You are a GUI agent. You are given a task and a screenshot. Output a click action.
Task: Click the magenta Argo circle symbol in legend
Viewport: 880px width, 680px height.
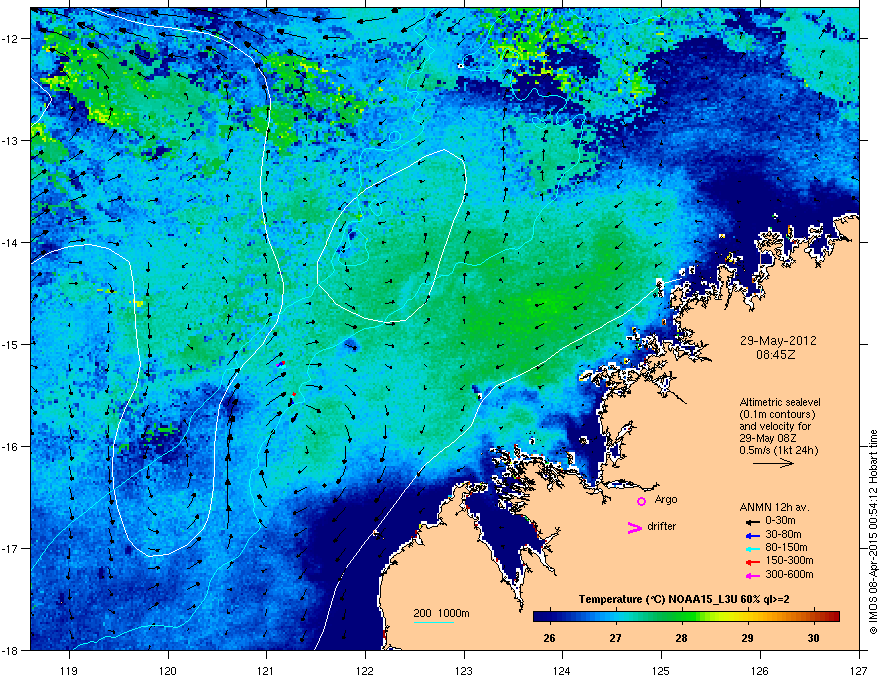coord(641,501)
